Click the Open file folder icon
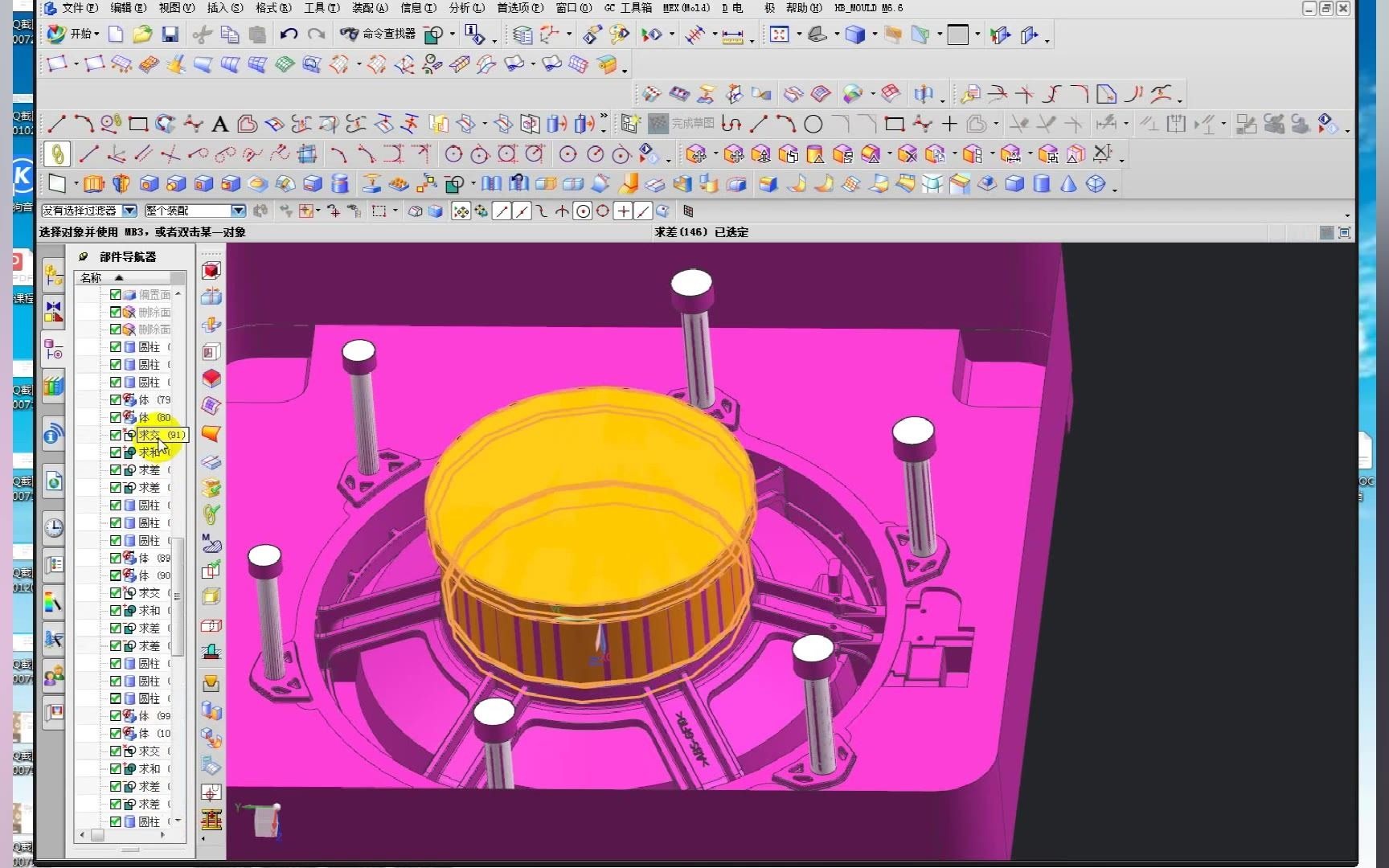The height and width of the screenshot is (868, 1389). point(142,34)
